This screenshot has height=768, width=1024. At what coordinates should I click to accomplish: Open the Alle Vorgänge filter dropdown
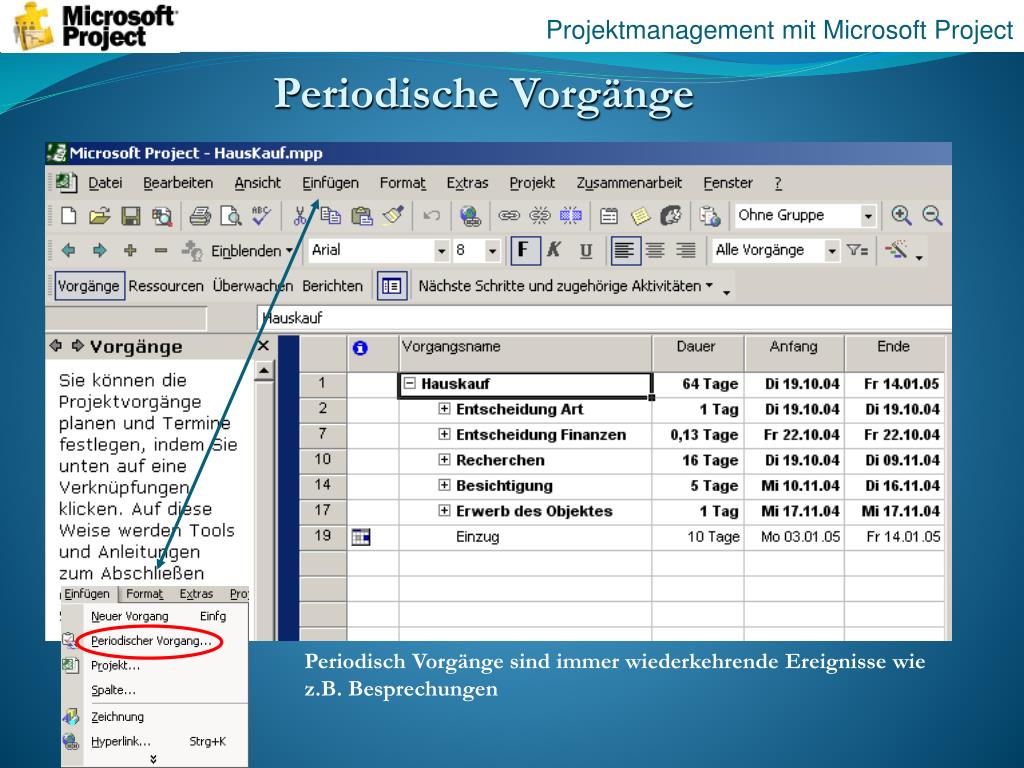[831, 251]
